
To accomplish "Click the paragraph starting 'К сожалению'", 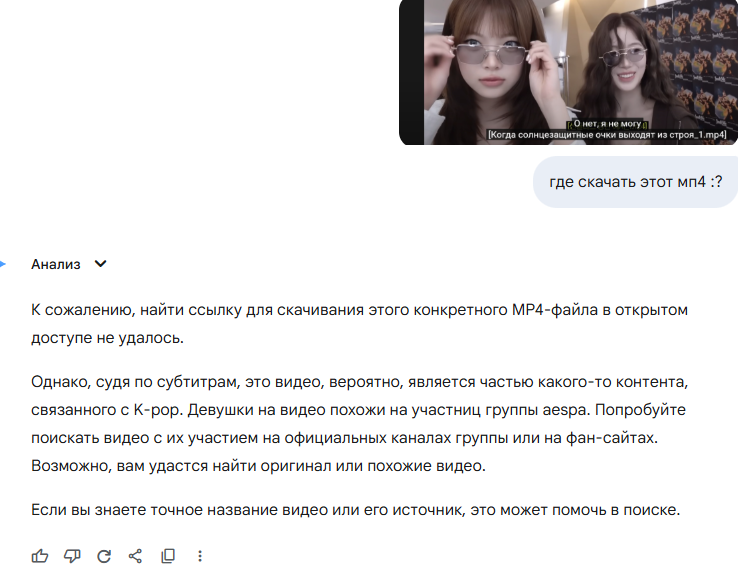I will (x=360, y=324).
